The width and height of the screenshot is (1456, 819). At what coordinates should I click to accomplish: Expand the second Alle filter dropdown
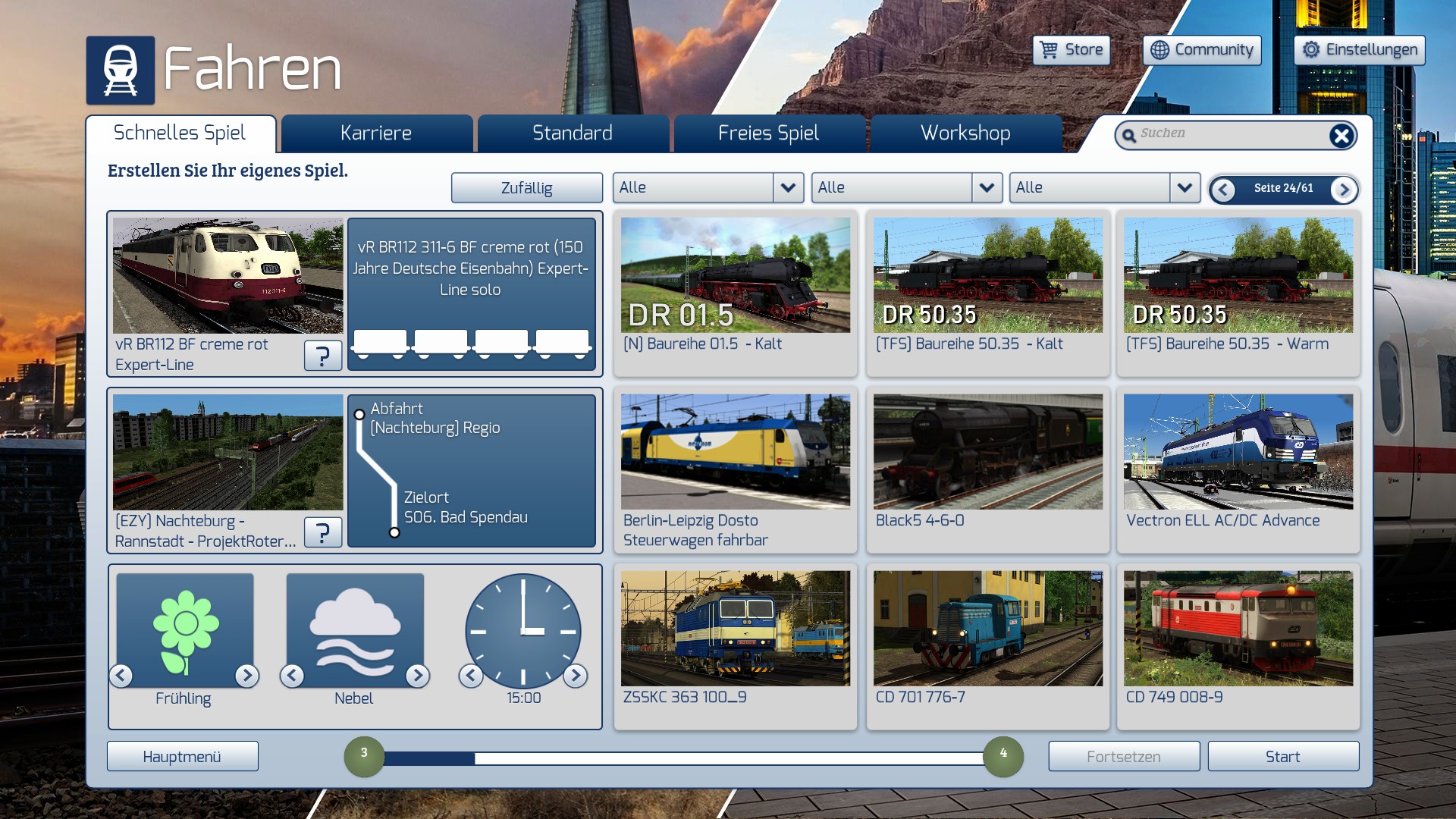(x=986, y=187)
